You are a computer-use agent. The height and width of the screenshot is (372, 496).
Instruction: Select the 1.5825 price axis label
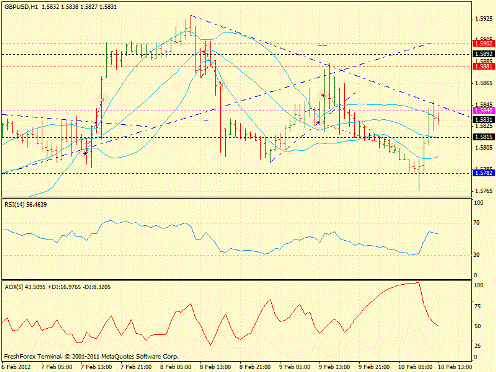pos(483,126)
